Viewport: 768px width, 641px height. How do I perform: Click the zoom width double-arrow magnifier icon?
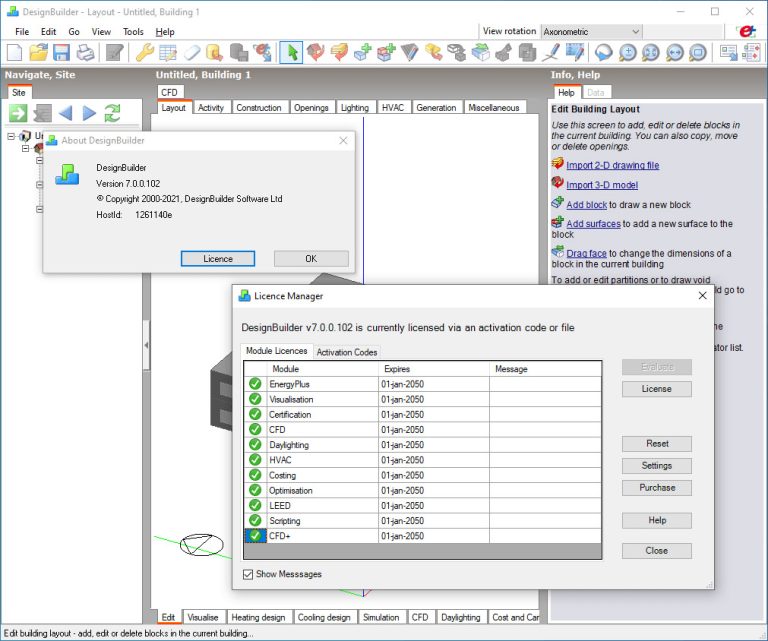675,52
